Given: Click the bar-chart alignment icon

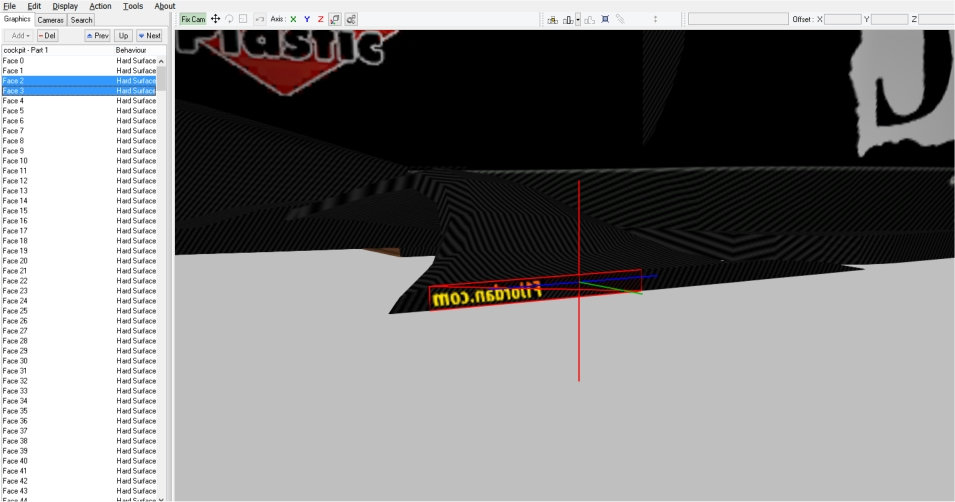Looking at the screenshot, I should click(x=568, y=19).
